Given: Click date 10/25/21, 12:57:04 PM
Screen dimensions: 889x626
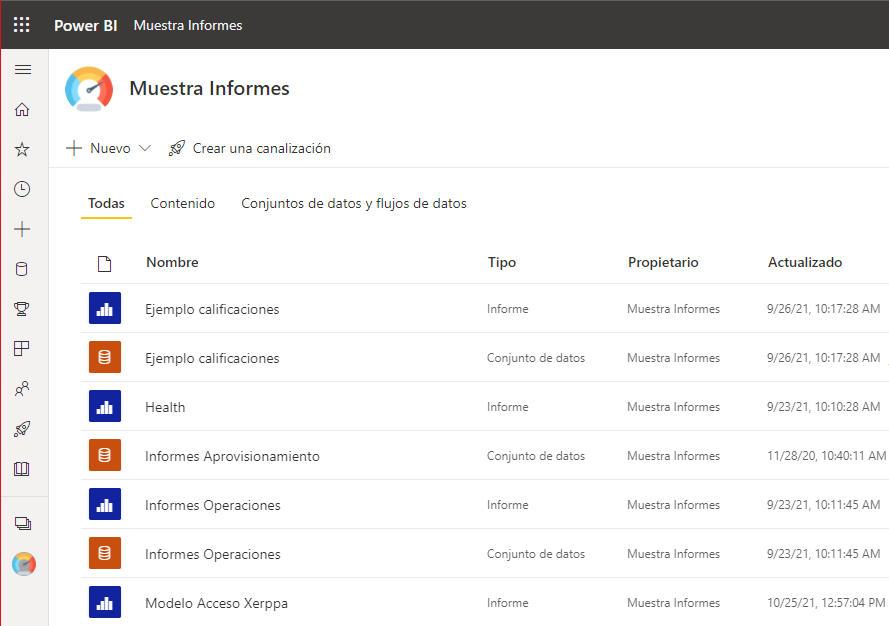Looking at the screenshot, I should (x=826, y=603).
